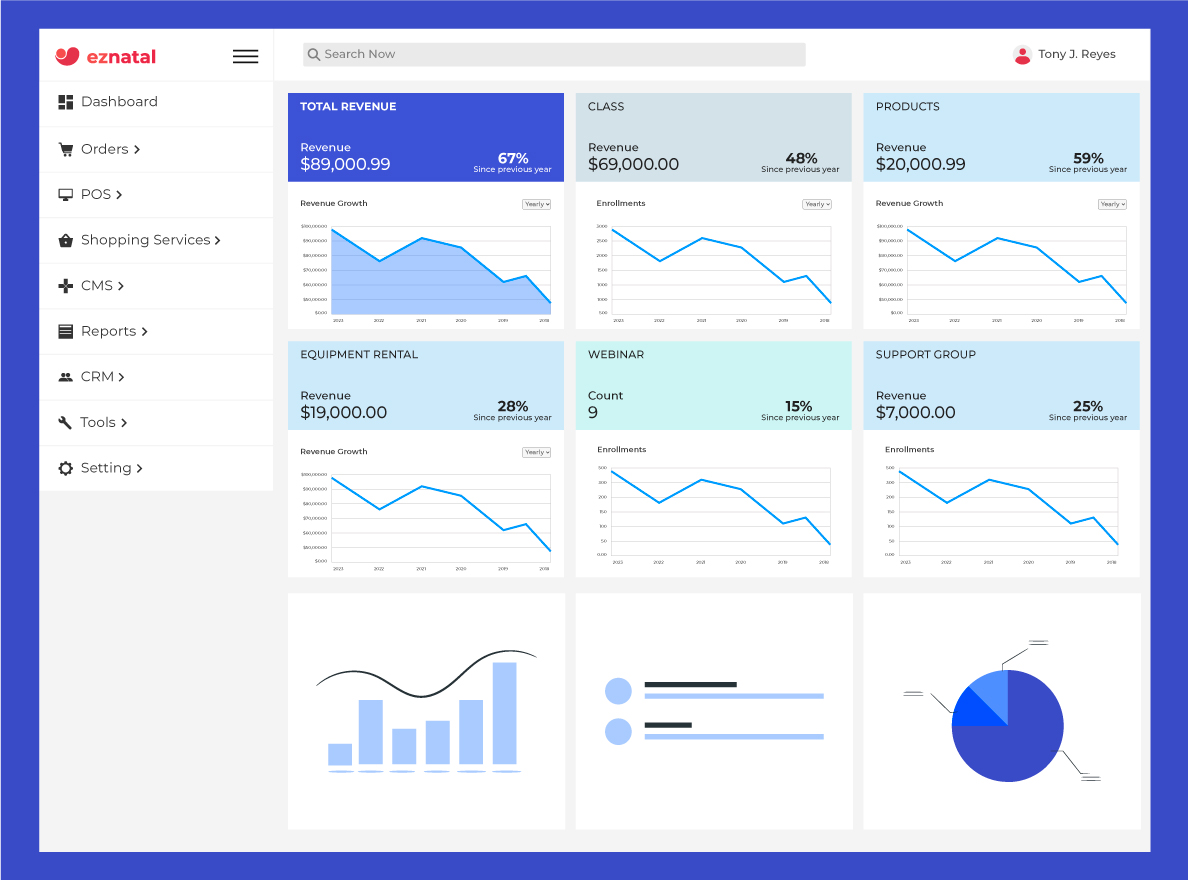Image resolution: width=1188 pixels, height=880 pixels.
Task: Toggle the hamburger menu sidebar button
Action: point(245,57)
